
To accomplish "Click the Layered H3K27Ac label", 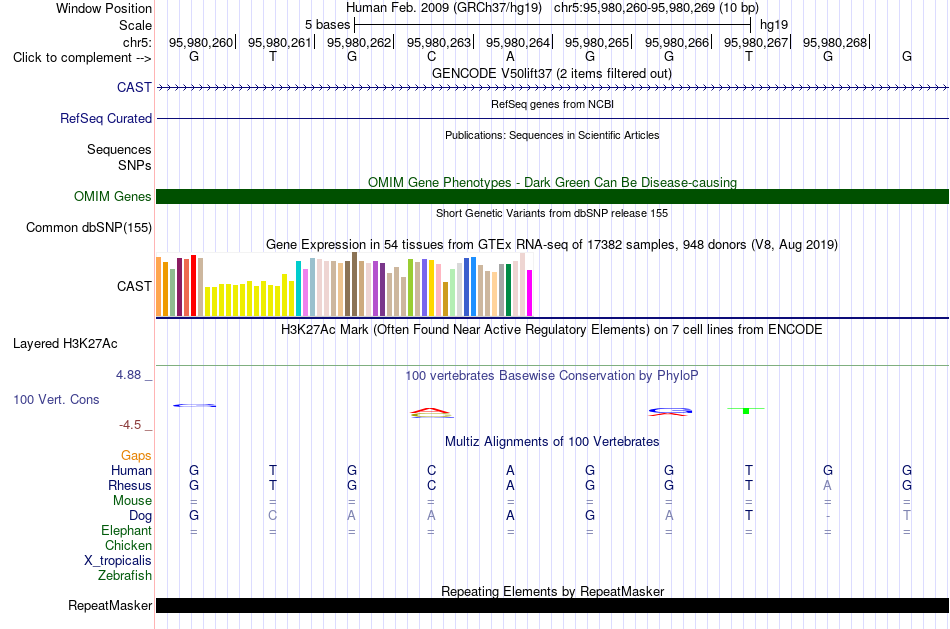I will pos(65,344).
